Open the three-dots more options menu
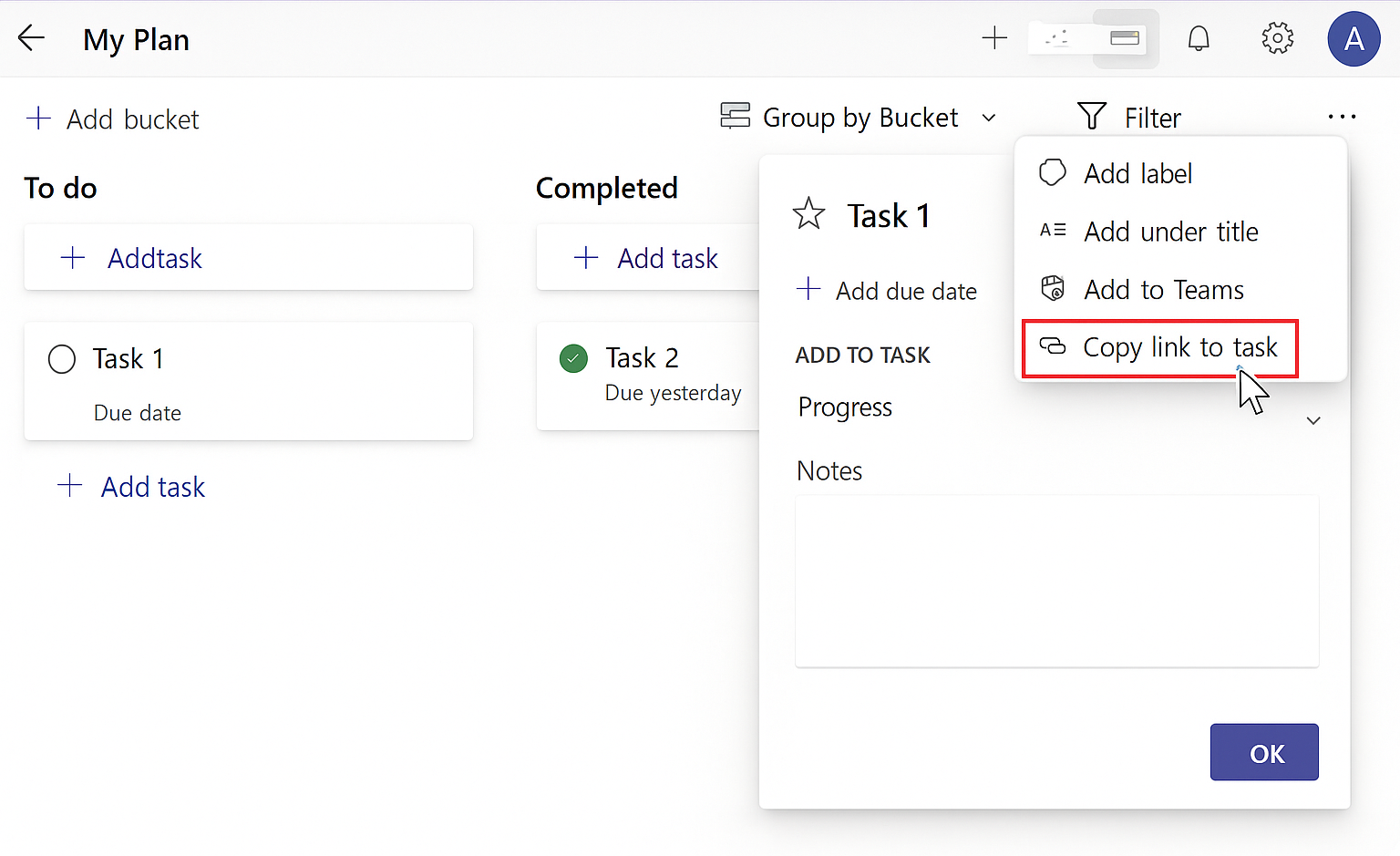The image size is (1400, 856). pyautogui.click(x=1342, y=117)
